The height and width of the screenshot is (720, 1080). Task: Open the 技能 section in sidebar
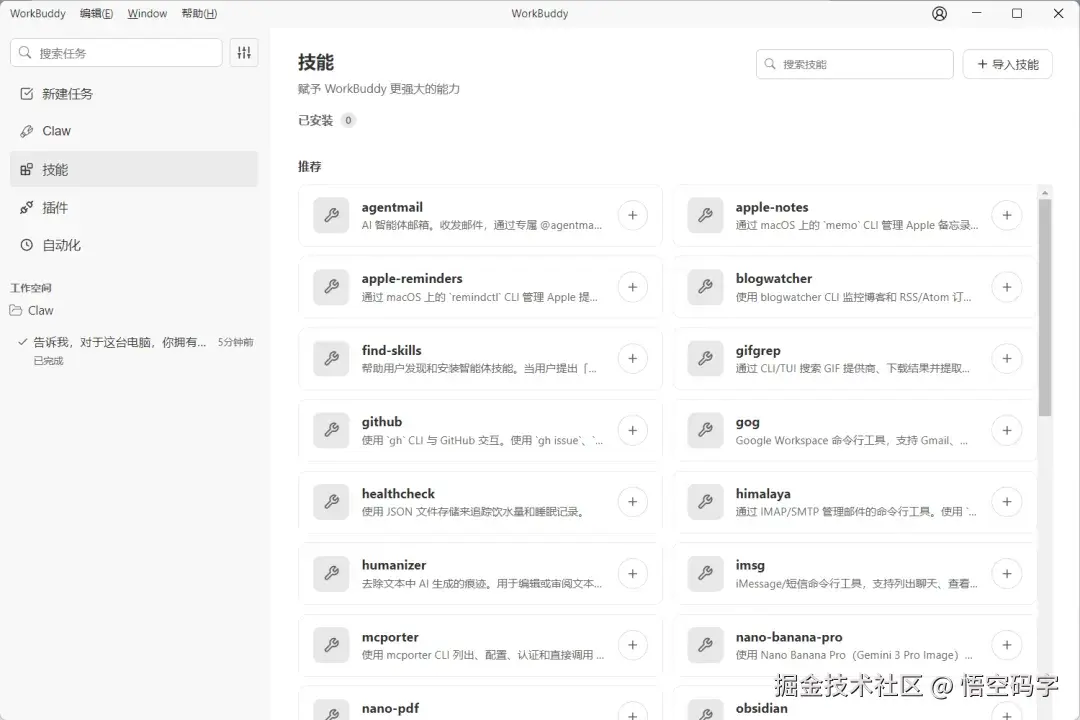click(x=55, y=169)
